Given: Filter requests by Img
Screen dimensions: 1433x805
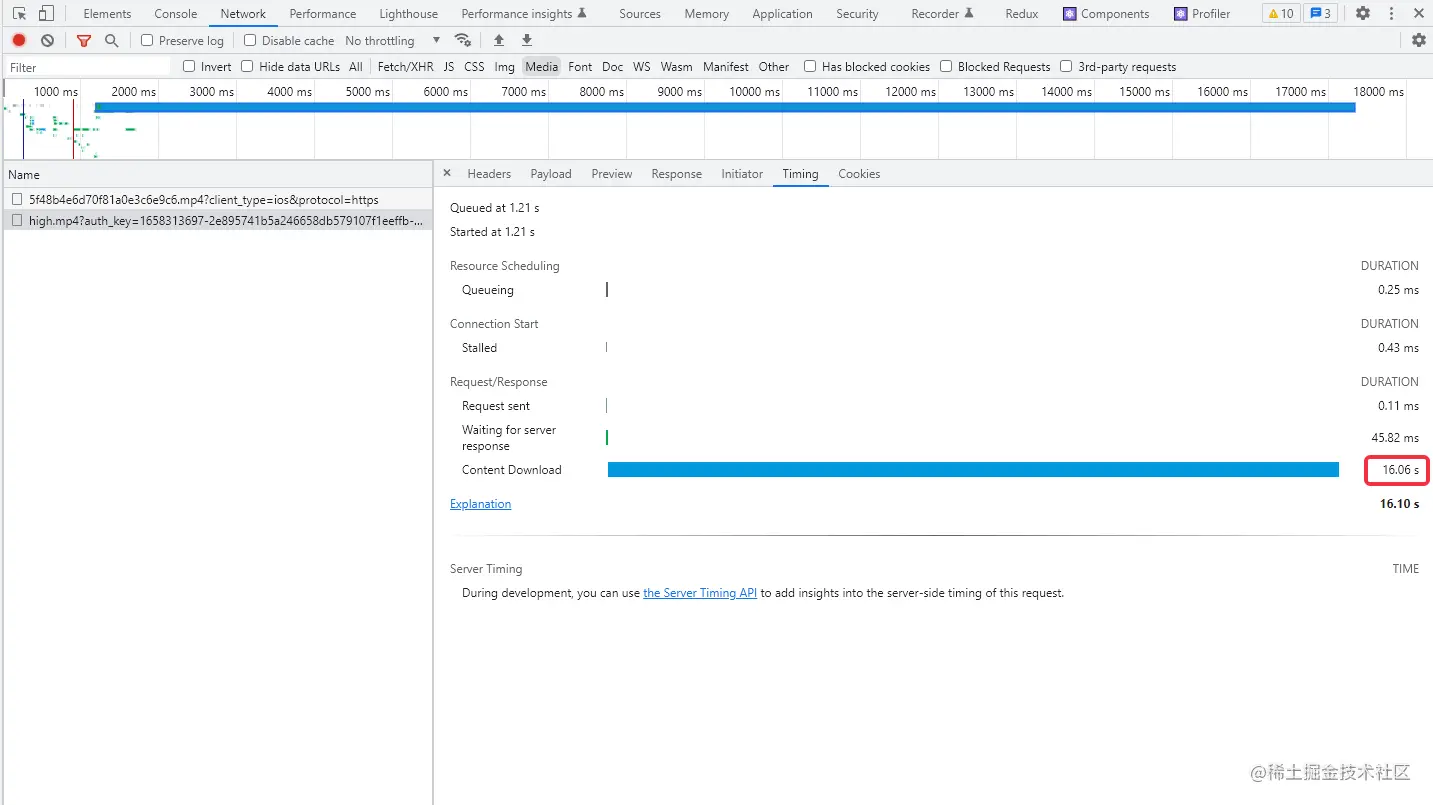Looking at the screenshot, I should [505, 66].
